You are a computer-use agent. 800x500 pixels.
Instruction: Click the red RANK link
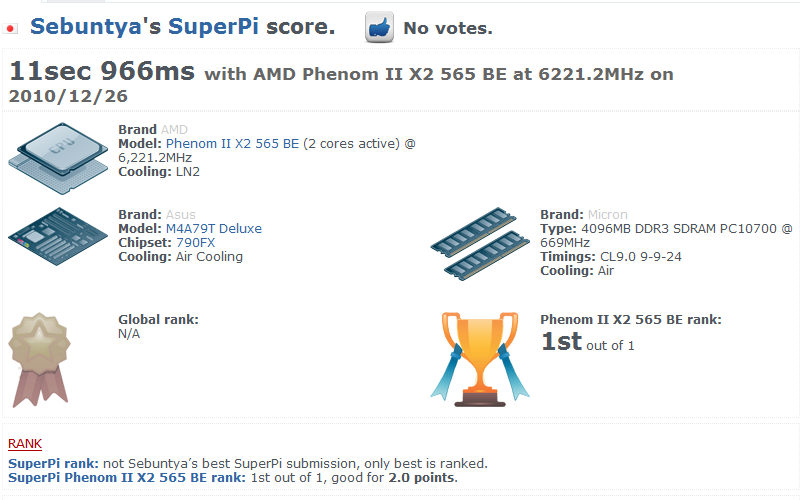click(x=25, y=444)
